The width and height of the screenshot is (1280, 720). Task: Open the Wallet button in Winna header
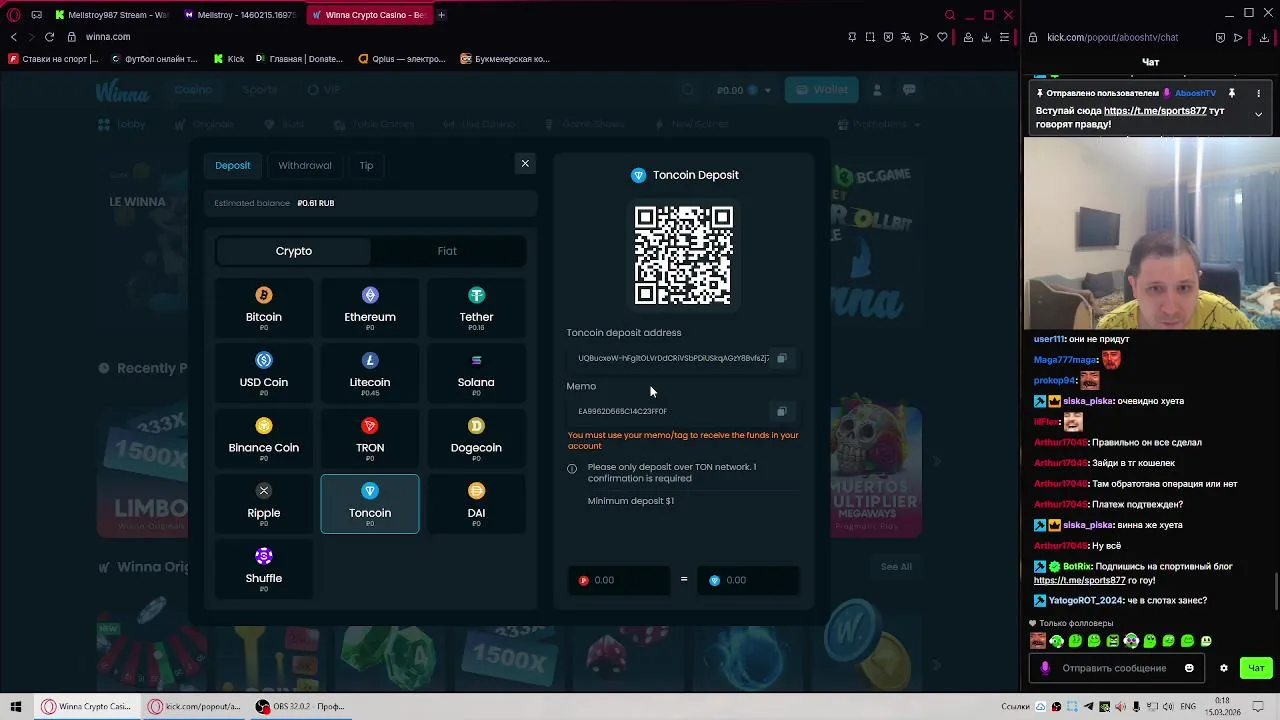click(822, 90)
